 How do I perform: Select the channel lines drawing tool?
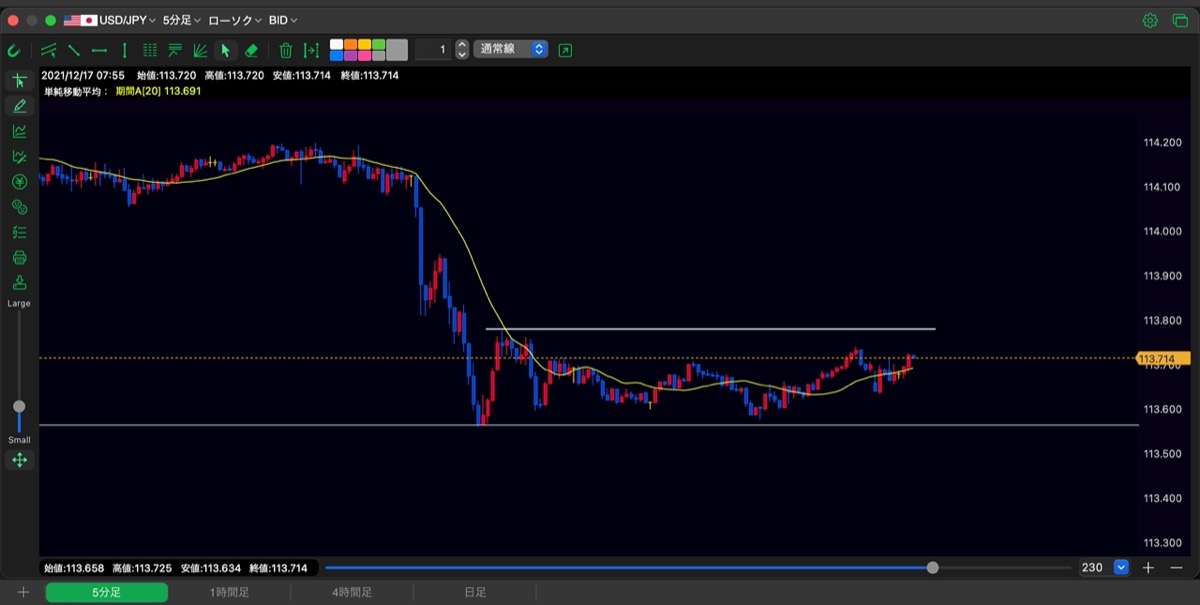tap(49, 50)
